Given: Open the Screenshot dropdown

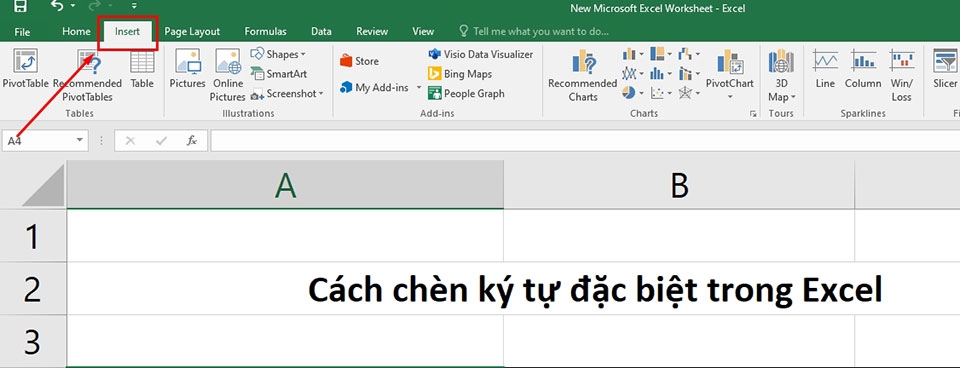Looking at the screenshot, I should [x=287, y=94].
